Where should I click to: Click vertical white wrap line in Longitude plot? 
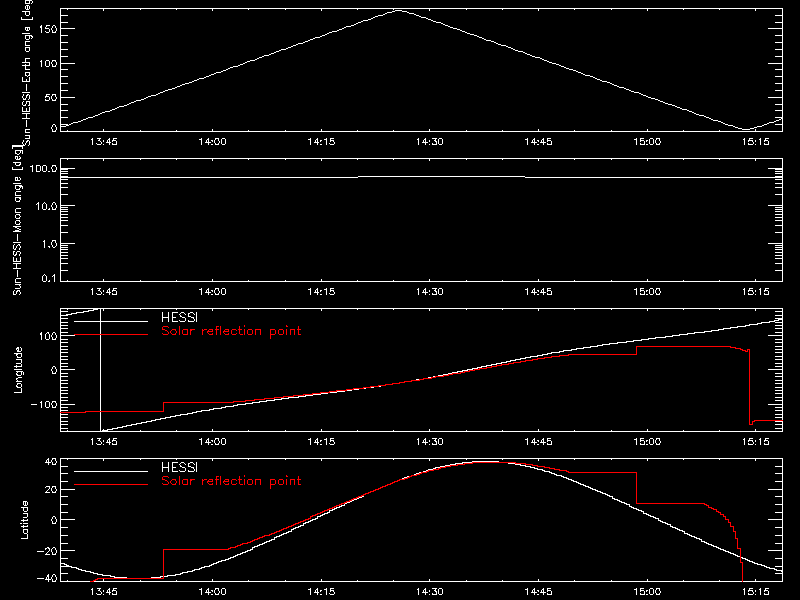[101, 370]
